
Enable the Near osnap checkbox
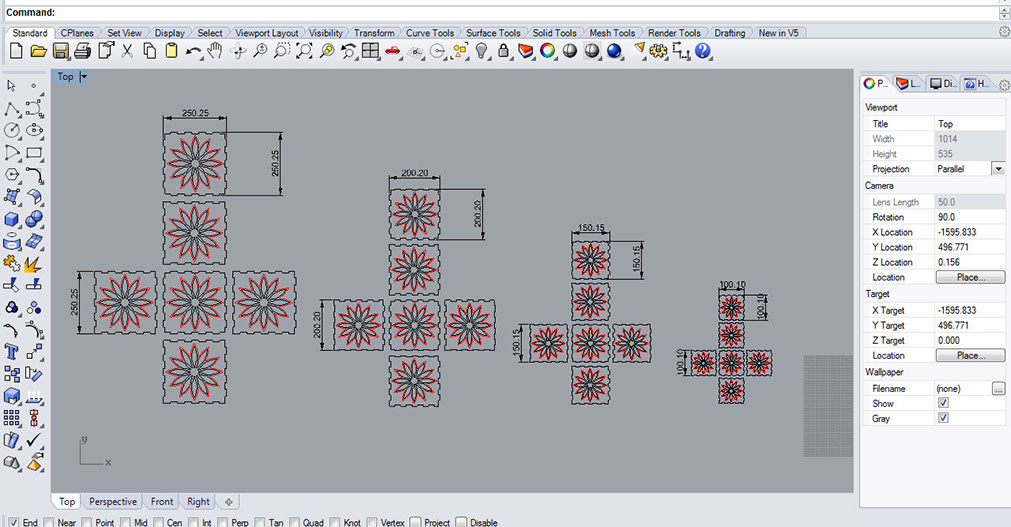coord(48,522)
